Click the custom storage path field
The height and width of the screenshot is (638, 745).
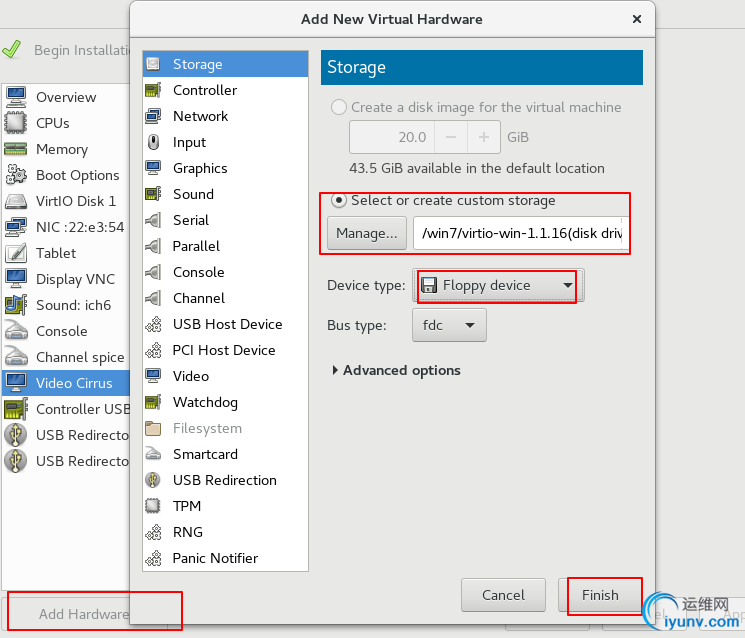point(521,233)
